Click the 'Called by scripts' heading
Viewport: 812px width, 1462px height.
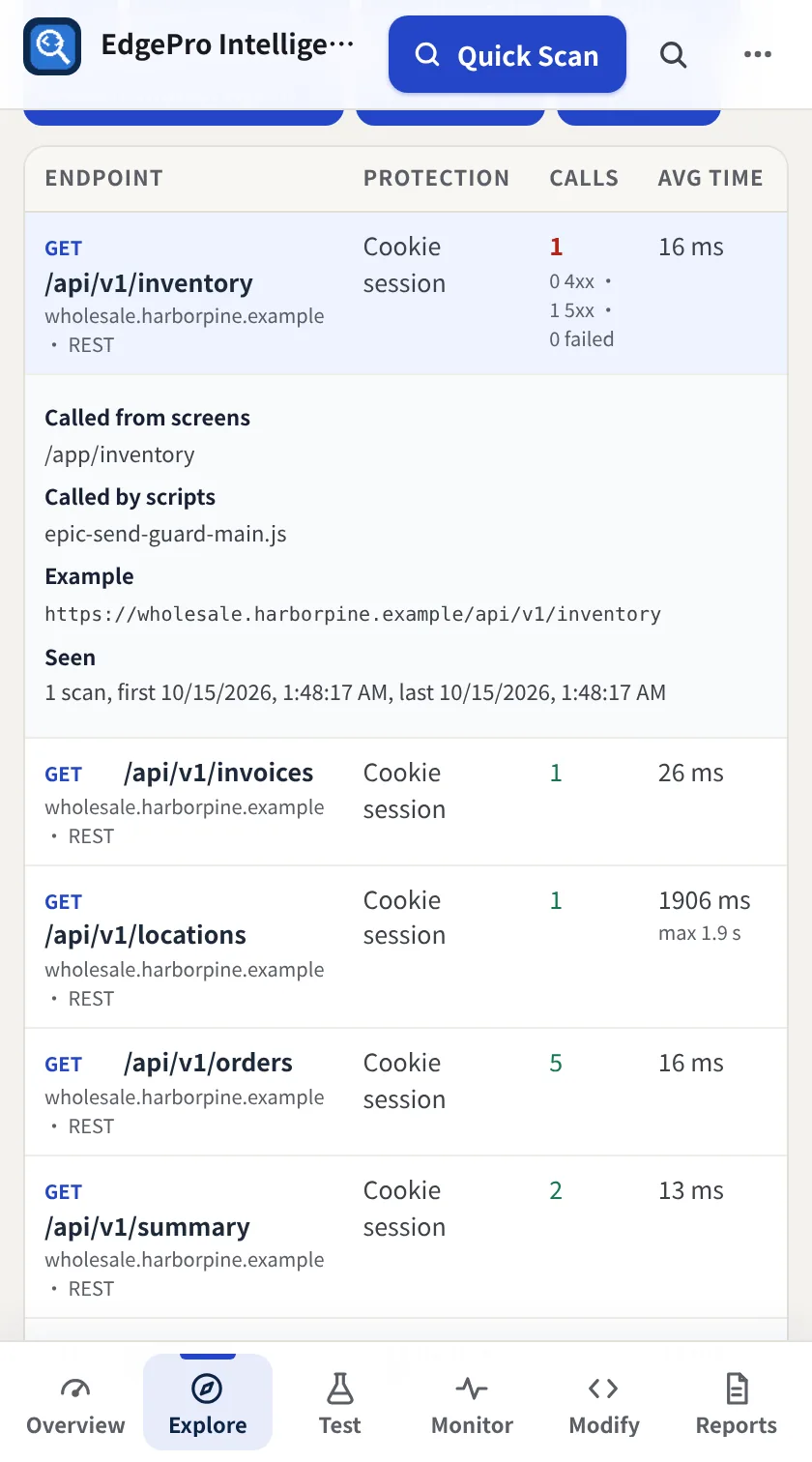coord(130,497)
